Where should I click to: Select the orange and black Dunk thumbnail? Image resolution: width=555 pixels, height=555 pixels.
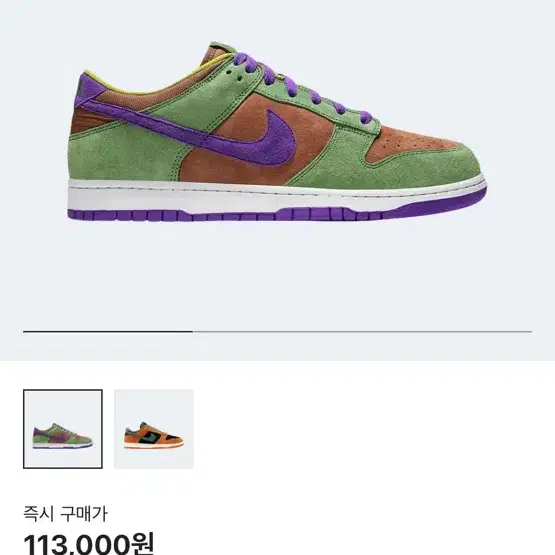[x=154, y=429]
